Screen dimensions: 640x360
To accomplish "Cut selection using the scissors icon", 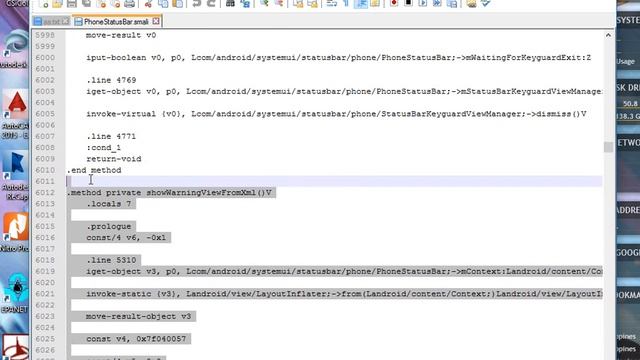I will pyautogui.click(x=148, y=4).
